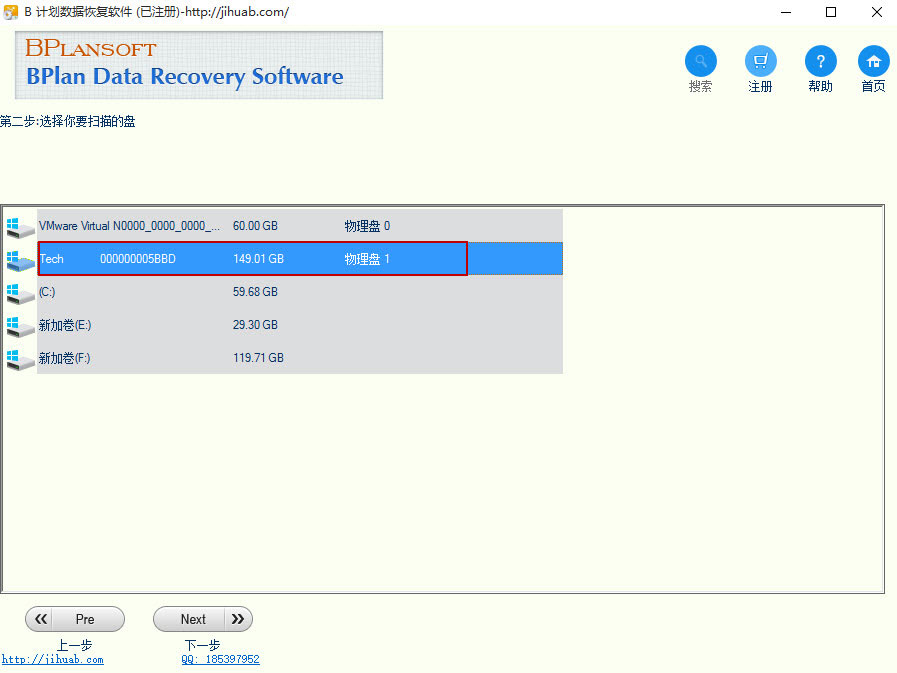Click the (C:) drive icon

19,293
